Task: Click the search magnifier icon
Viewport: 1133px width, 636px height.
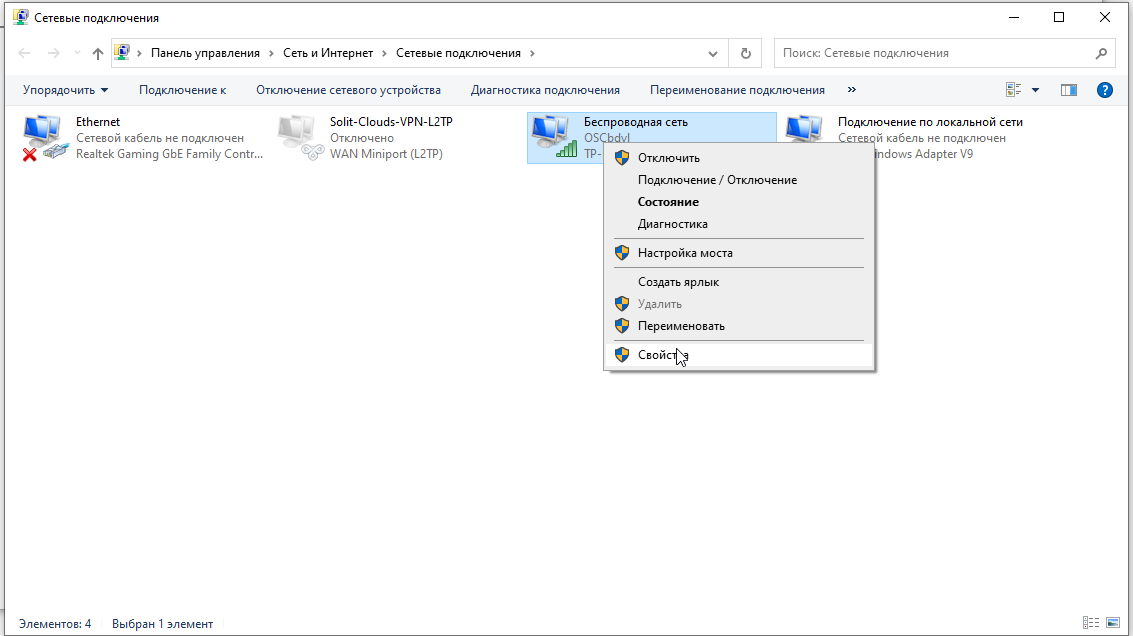Action: point(1101,53)
